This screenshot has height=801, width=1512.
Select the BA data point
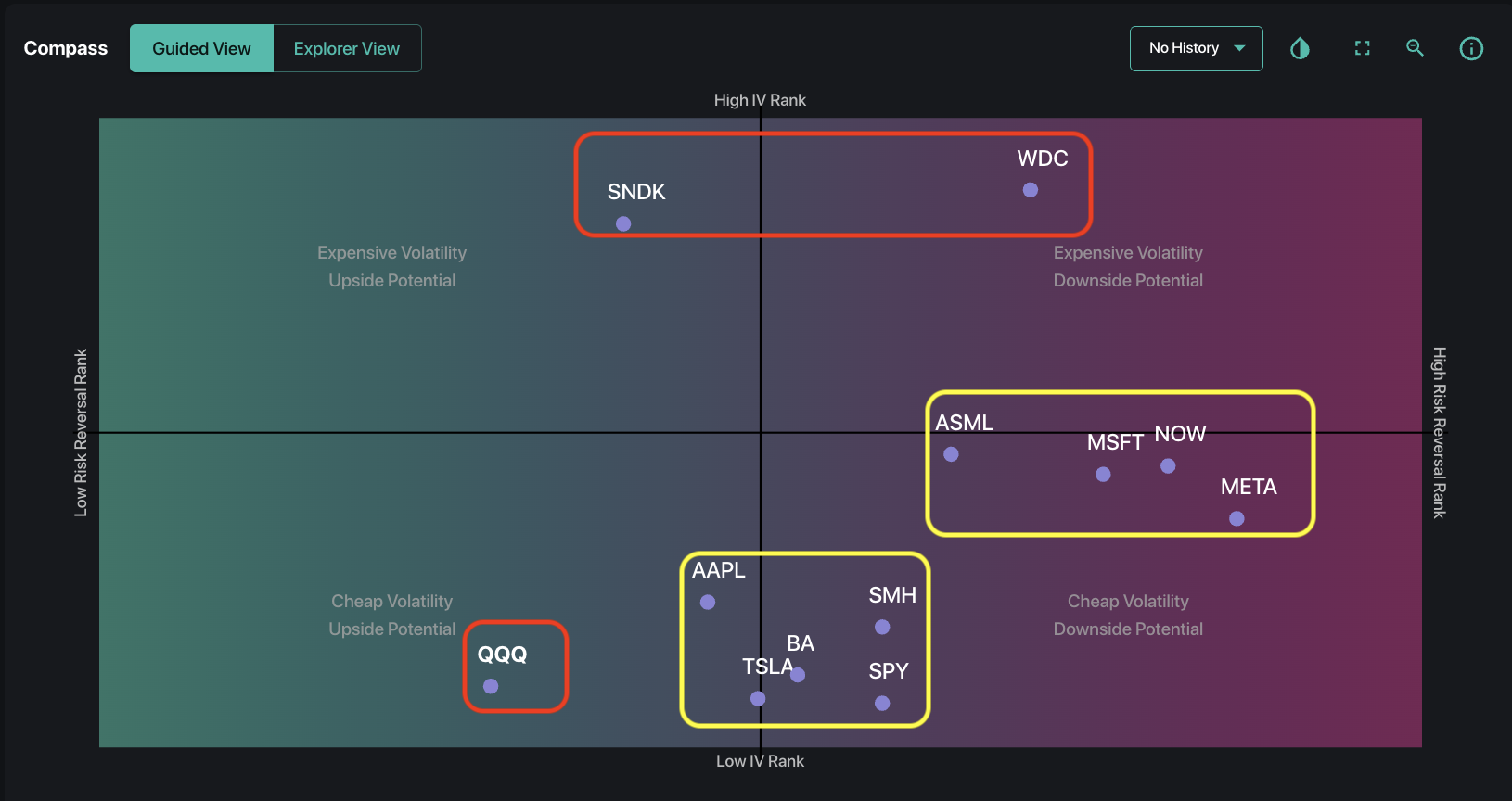(798, 675)
